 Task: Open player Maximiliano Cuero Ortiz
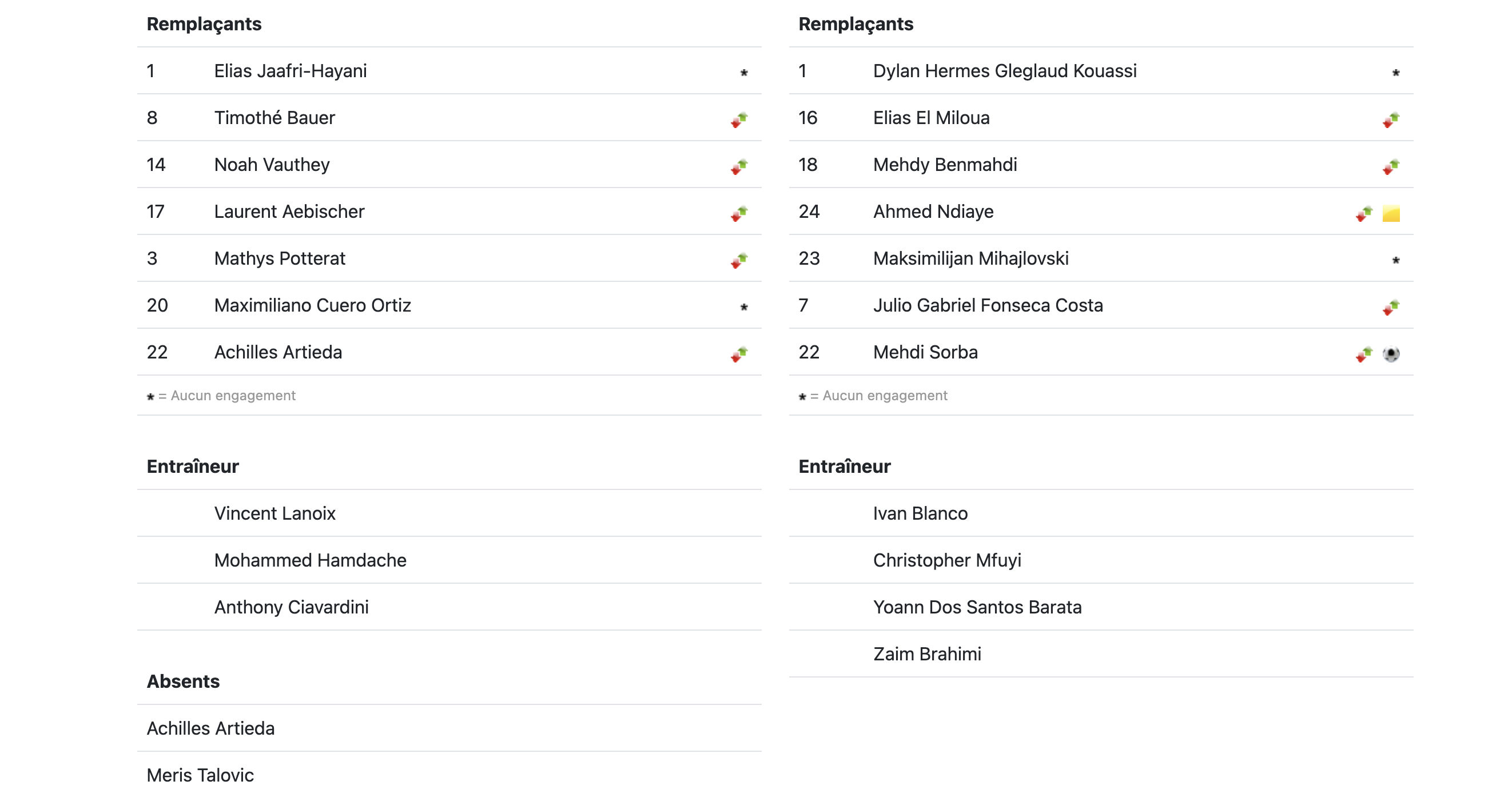pyautogui.click(x=312, y=305)
